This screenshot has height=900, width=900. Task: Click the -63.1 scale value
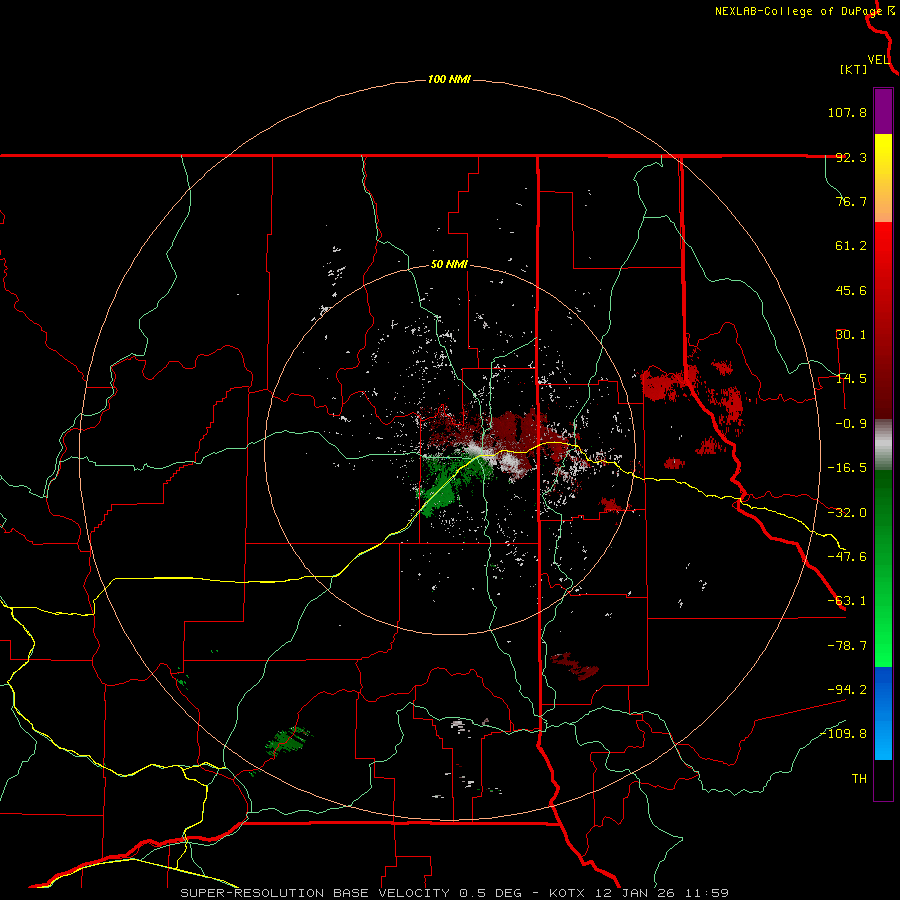pyautogui.click(x=847, y=601)
